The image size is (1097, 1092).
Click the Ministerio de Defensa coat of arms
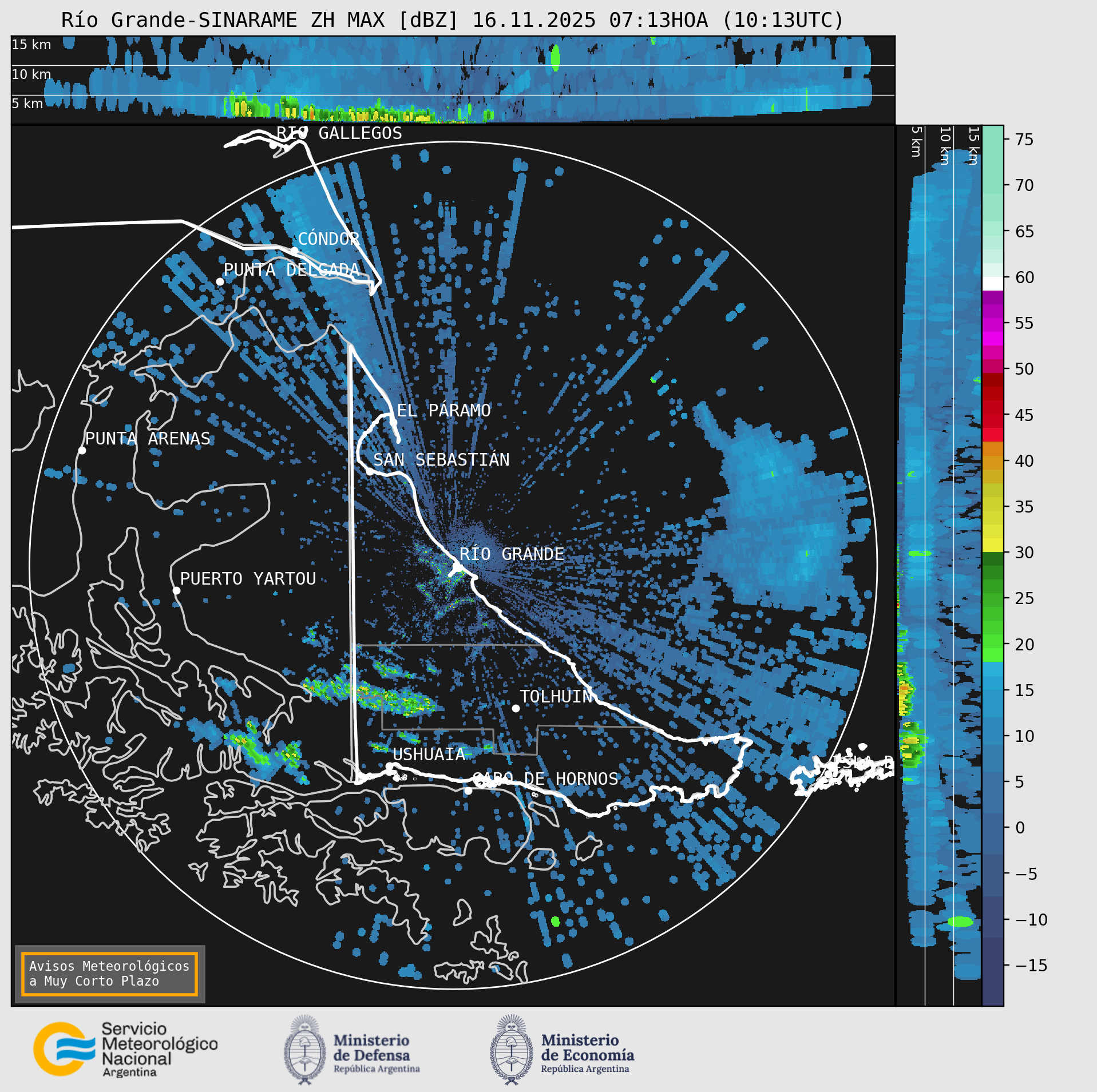pyautogui.click(x=305, y=1050)
